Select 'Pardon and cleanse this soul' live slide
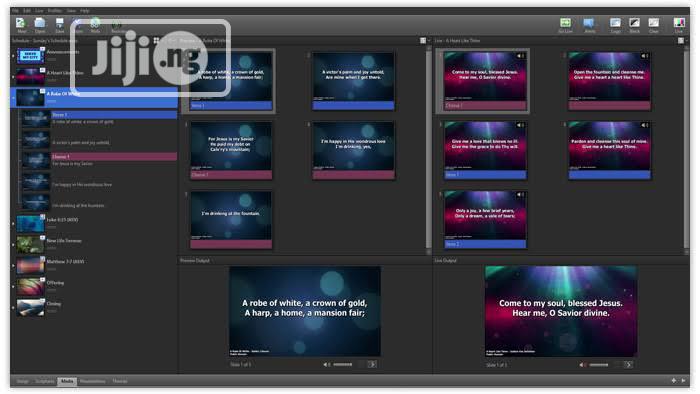Viewport: 700px width, 394px height. coord(609,150)
